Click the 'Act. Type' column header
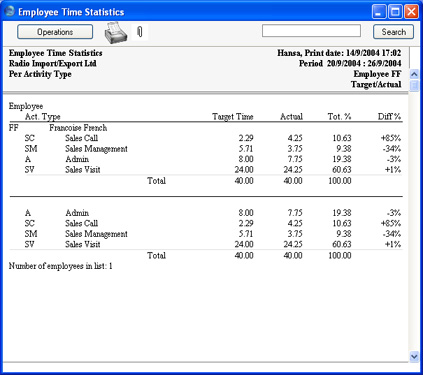Screen dimensions: 423x375 42,117
